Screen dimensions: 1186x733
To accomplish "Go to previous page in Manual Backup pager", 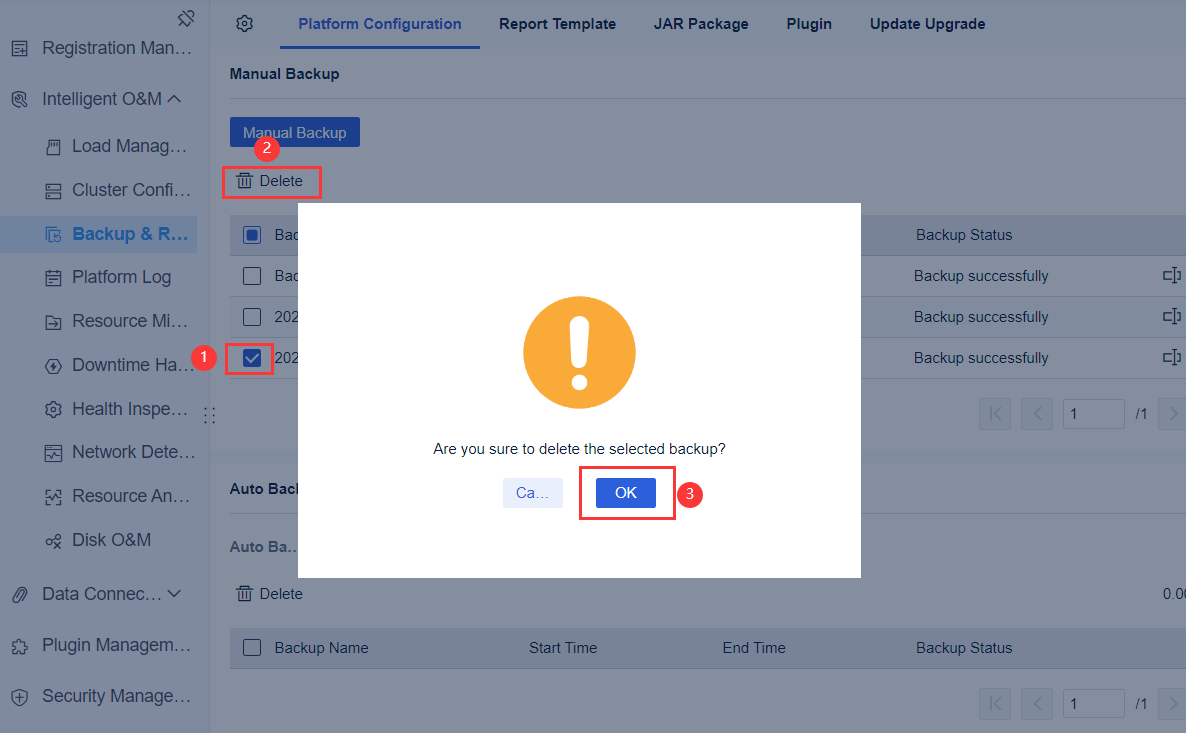I will pyautogui.click(x=1037, y=414).
